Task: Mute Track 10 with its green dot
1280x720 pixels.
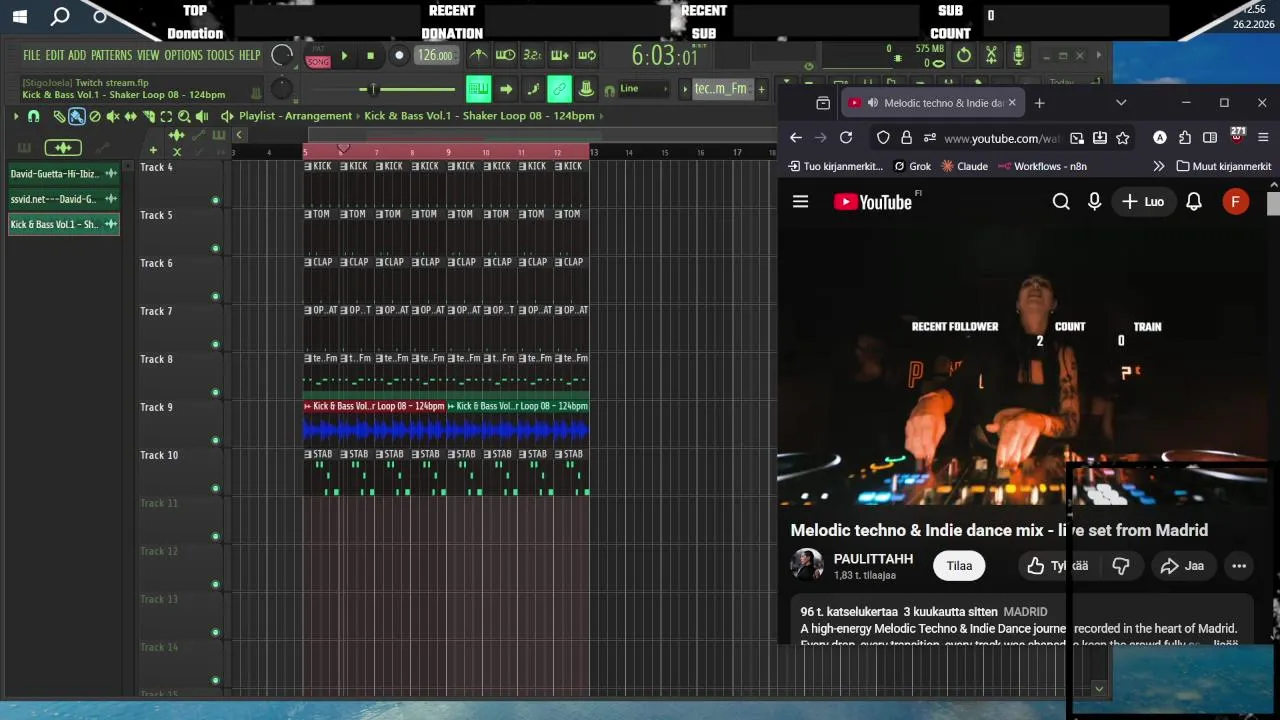Action: click(x=215, y=489)
